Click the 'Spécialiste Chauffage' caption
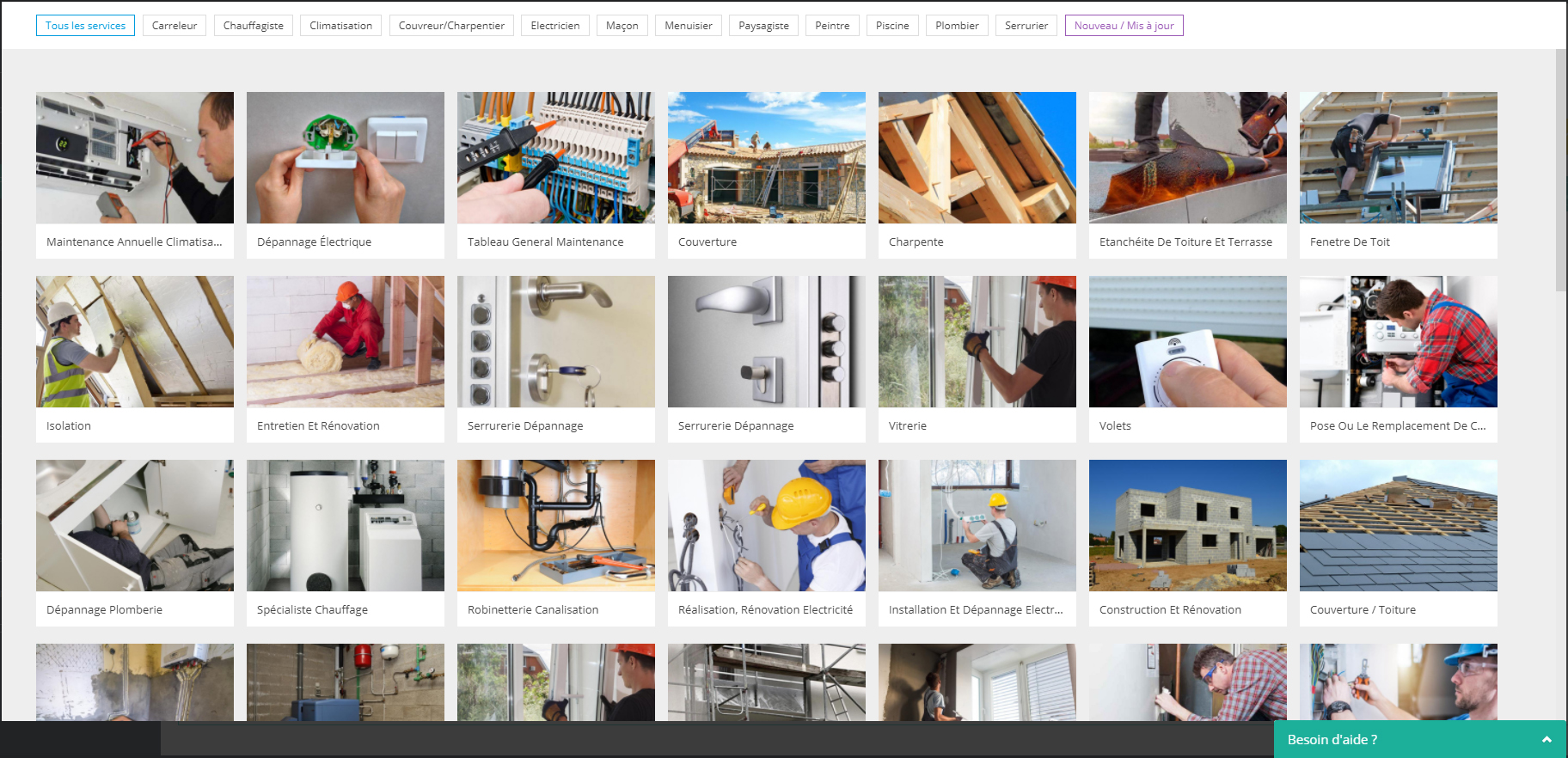This screenshot has height=758, width=1568. (312, 610)
